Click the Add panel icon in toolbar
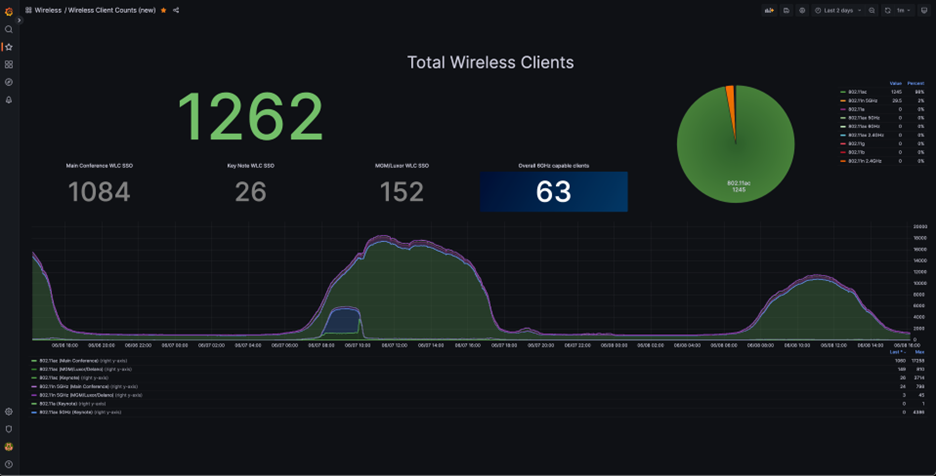Screen dimensions: 936x476 pos(769,10)
